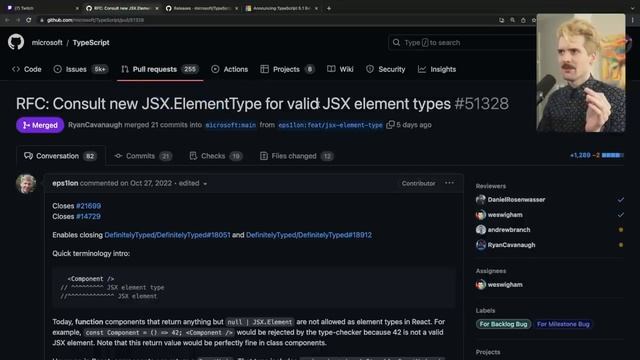Select the Files changed tab

(297, 156)
